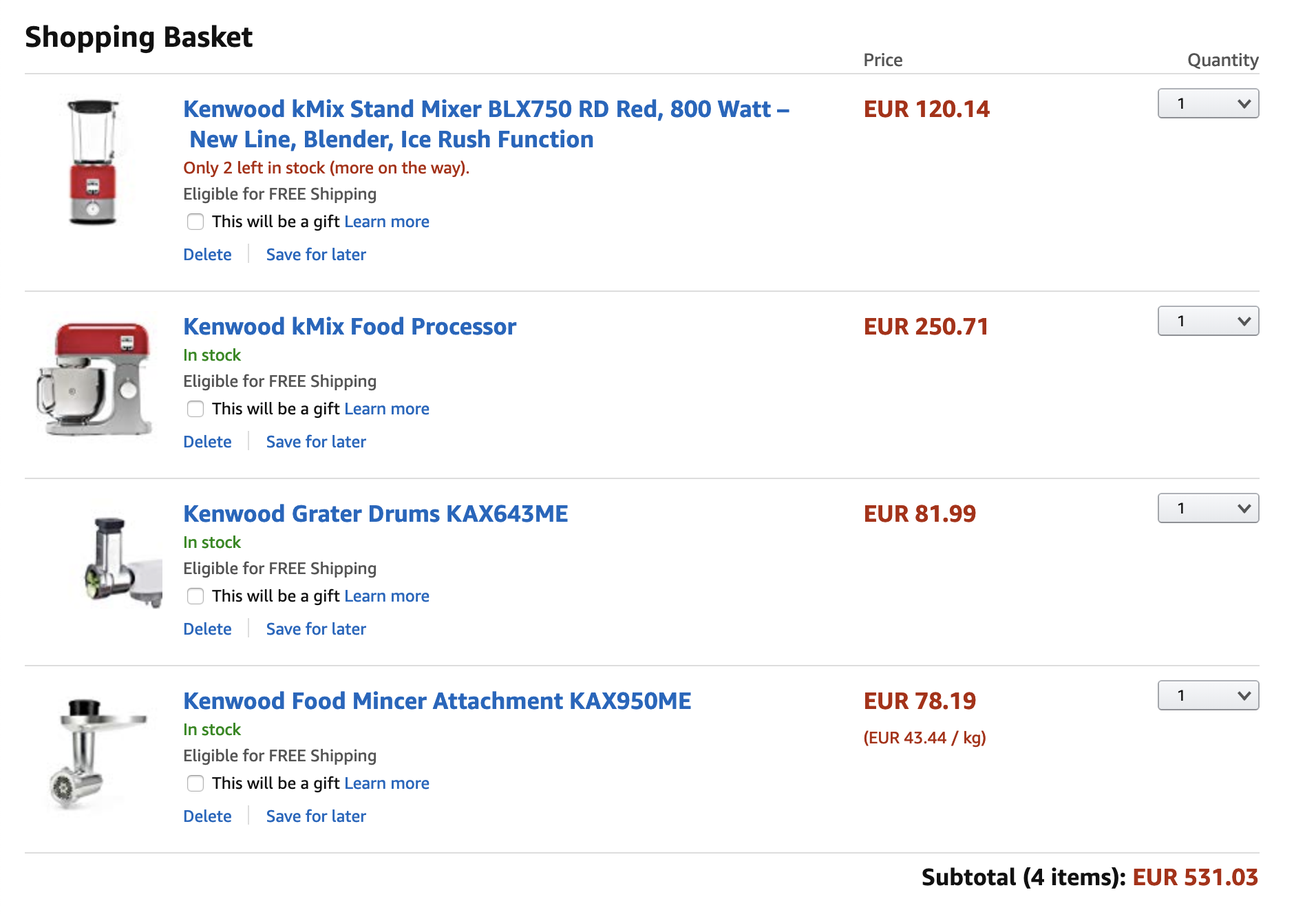The image size is (1316, 921).
Task: Check the gift box for Food Mincer Attachment
Action: 195,783
